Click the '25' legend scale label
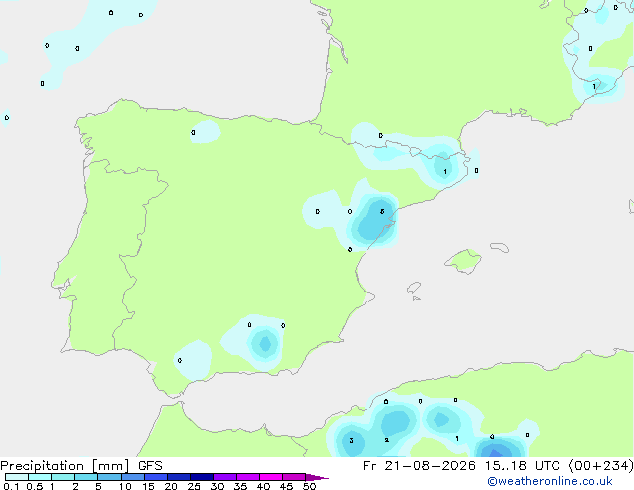Image resolution: width=634 pixels, height=490 pixels. point(194,486)
